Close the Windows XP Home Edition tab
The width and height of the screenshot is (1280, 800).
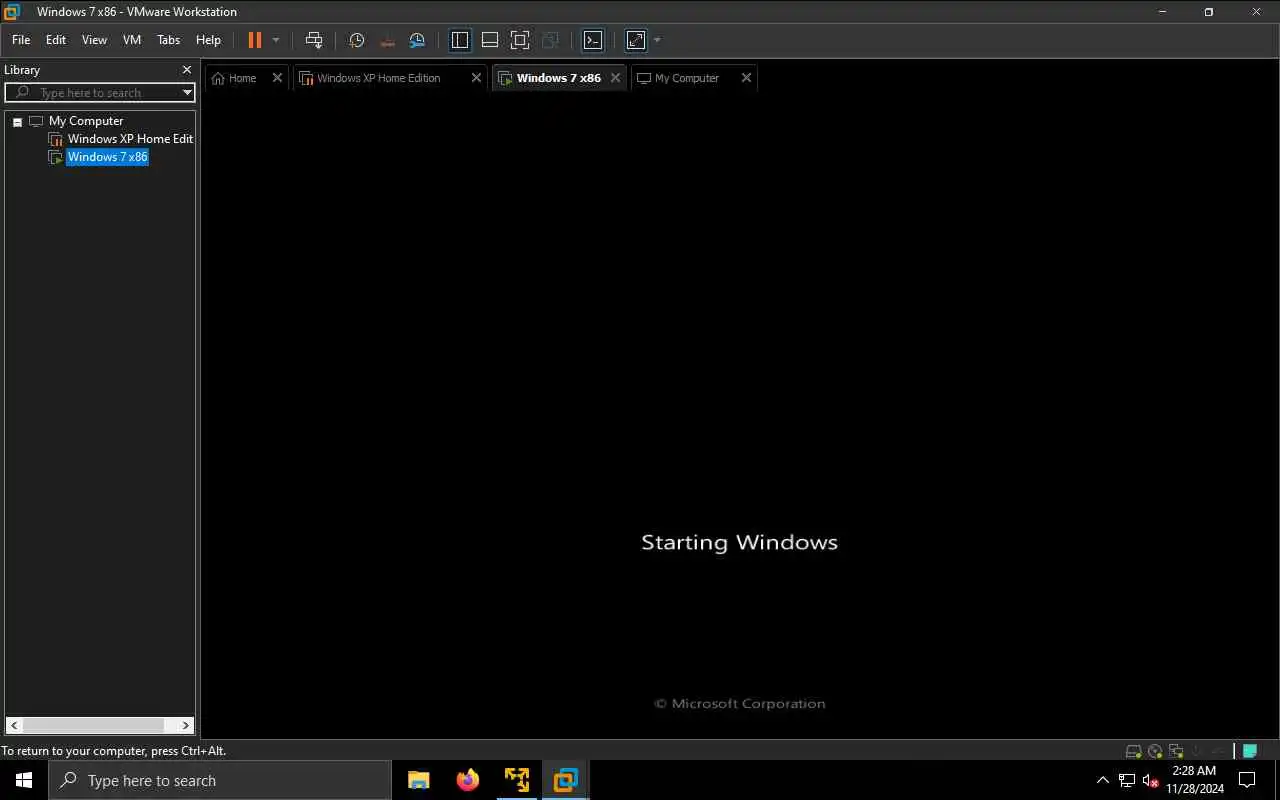click(476, 78)
